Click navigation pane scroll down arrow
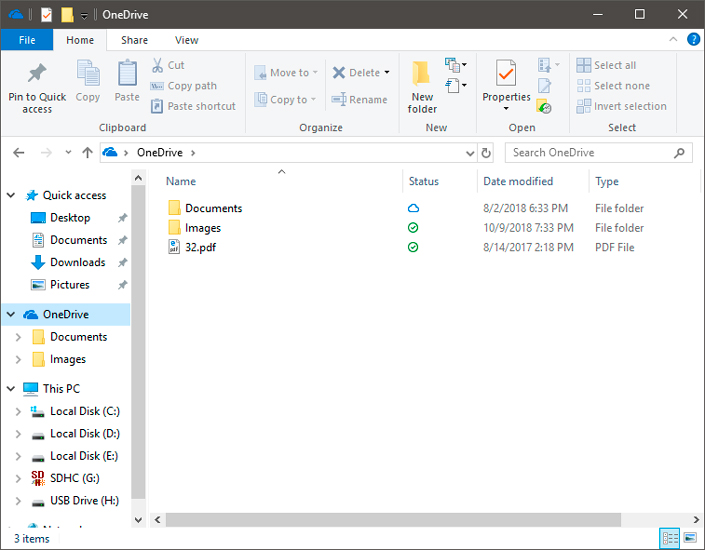Viewport: 705px width, 550px height. [138, 520]
